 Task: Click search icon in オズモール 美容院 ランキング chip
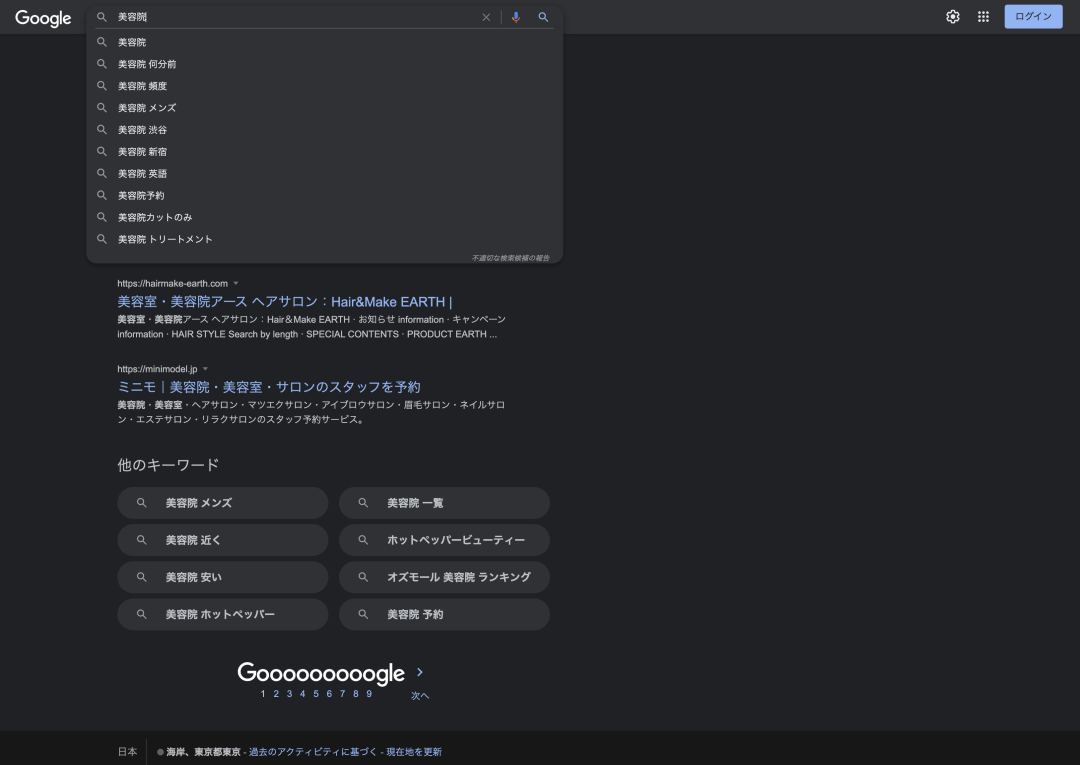point(363,577)
